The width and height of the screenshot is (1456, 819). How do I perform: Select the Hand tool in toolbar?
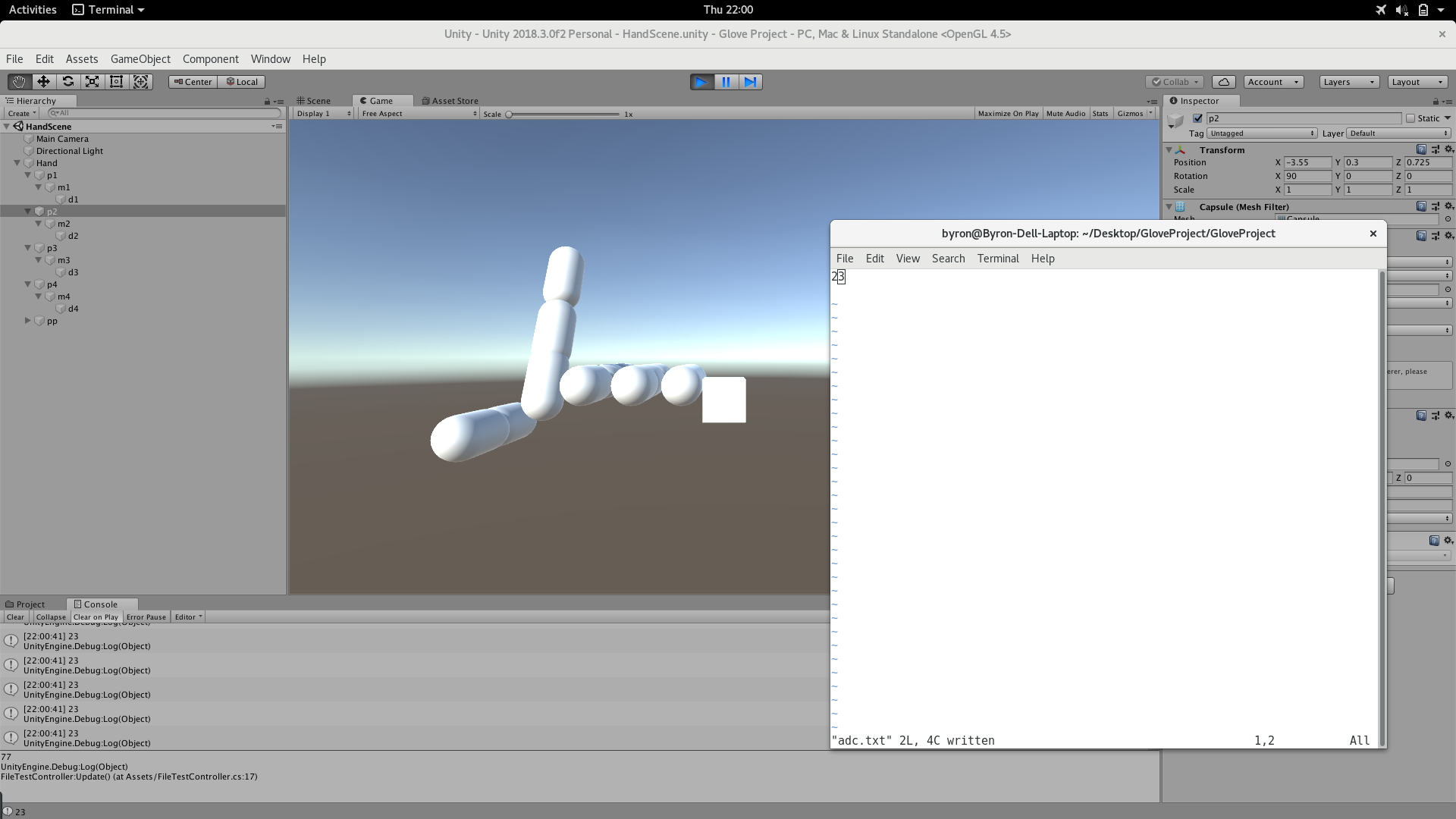point(19,82)
